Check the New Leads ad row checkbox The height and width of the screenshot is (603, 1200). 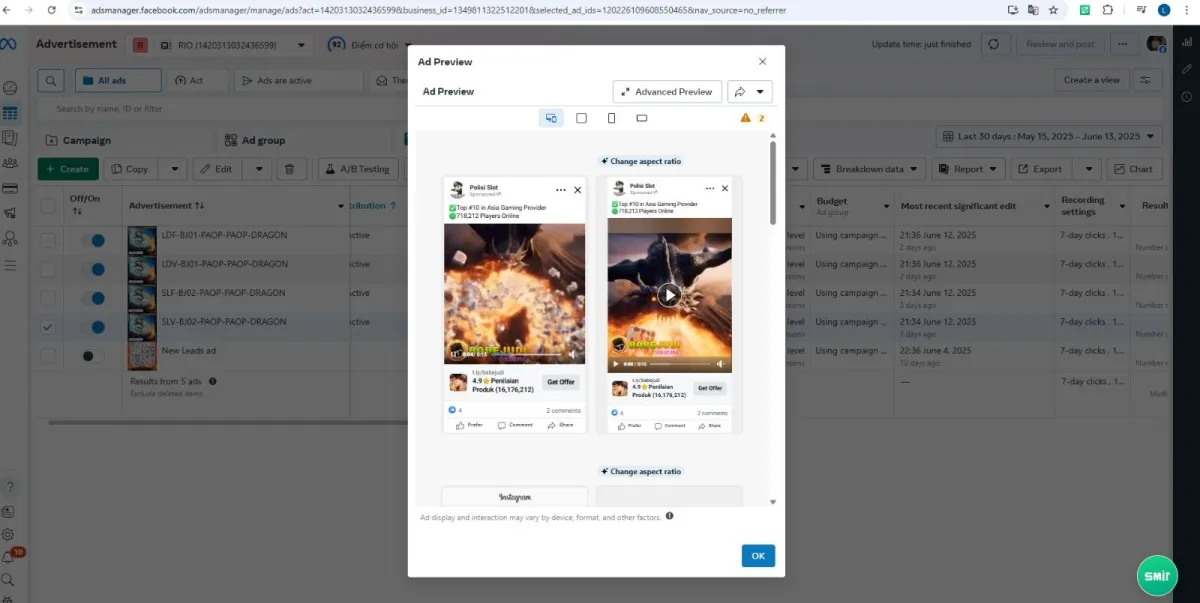point(47,356)
